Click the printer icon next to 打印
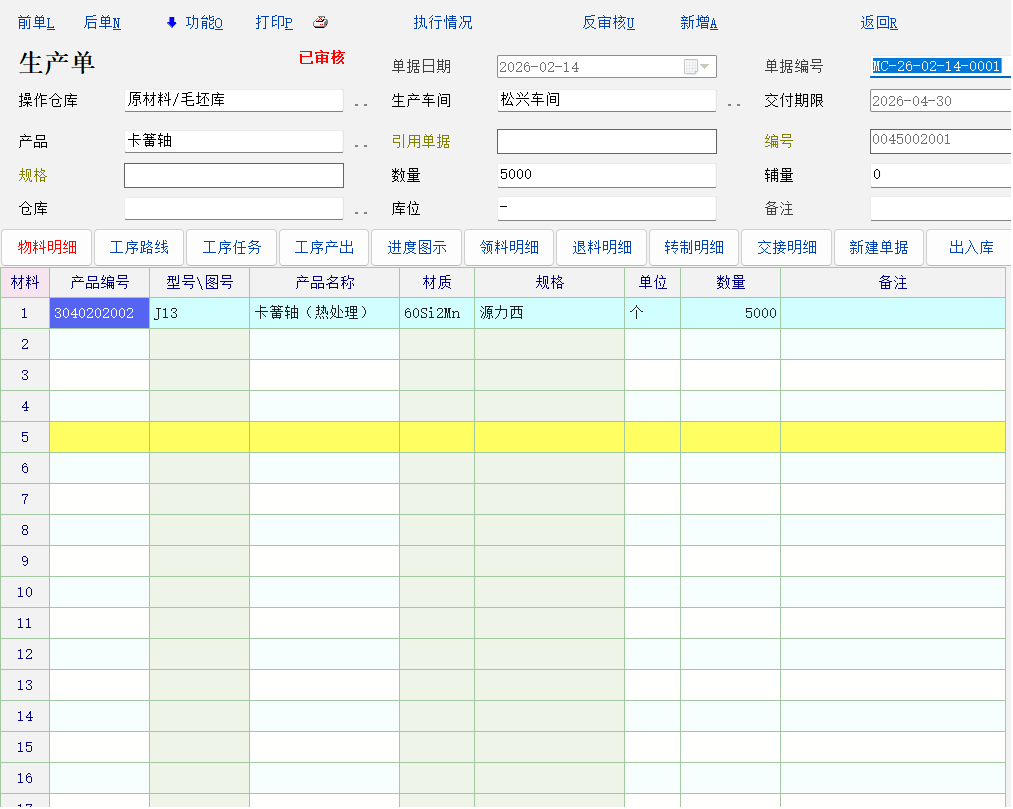Viewport: 1013px width, 809px height. coord(320,23)
